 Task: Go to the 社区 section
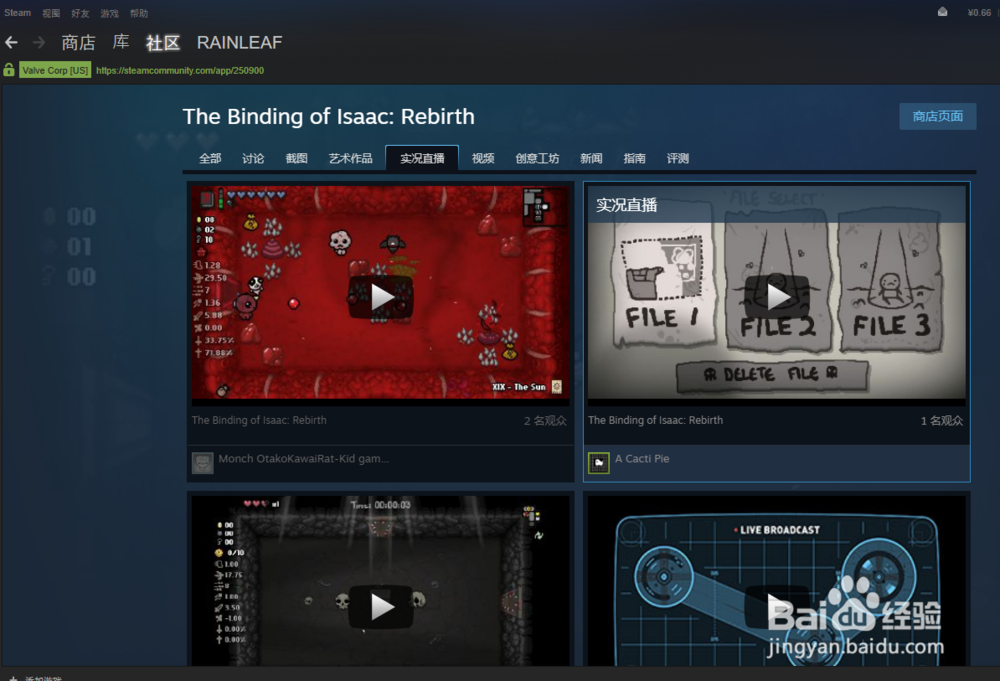[x=163, y=43]
